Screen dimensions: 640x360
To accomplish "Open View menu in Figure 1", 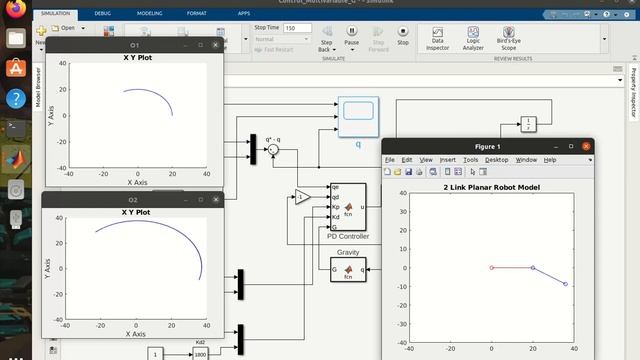I will pos(426,160).
